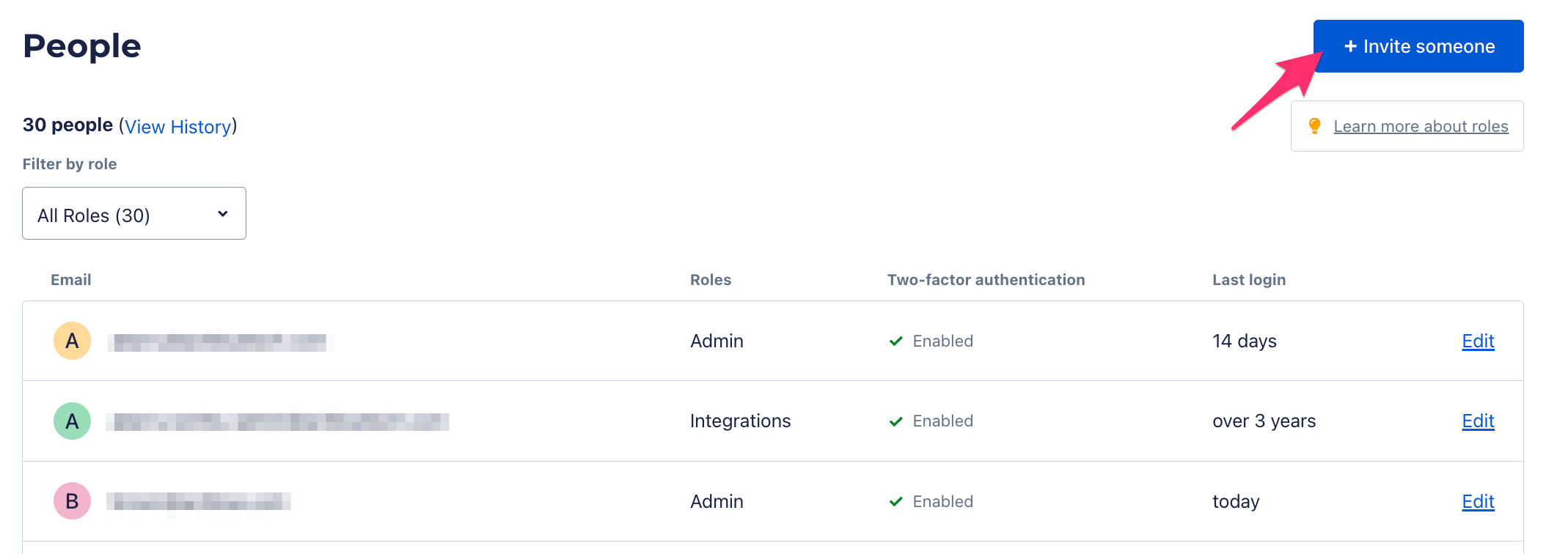Click the Roles column header

(x=711, y=280)
